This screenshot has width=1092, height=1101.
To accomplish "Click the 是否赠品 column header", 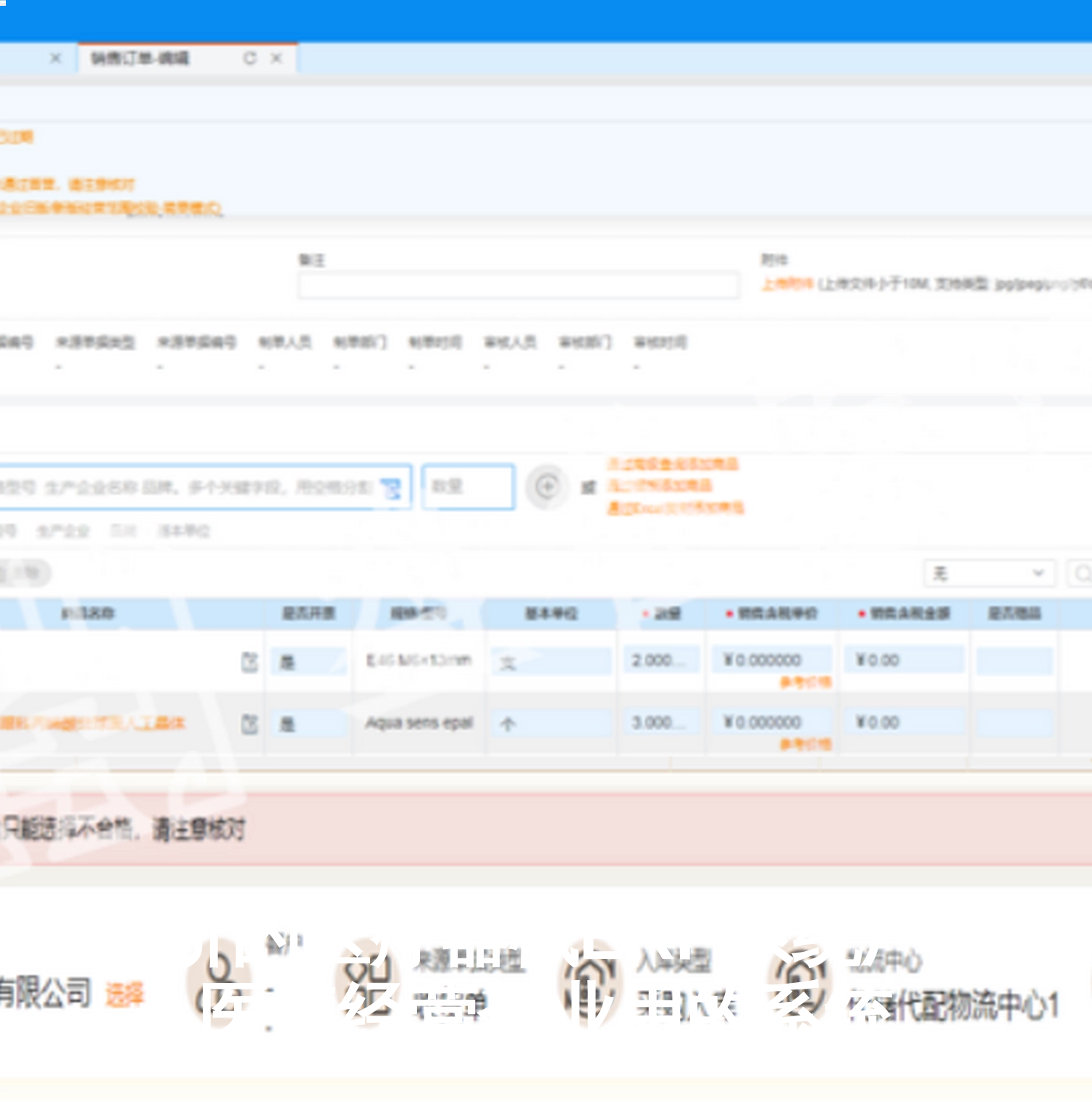I will (x=1015, y=614).
